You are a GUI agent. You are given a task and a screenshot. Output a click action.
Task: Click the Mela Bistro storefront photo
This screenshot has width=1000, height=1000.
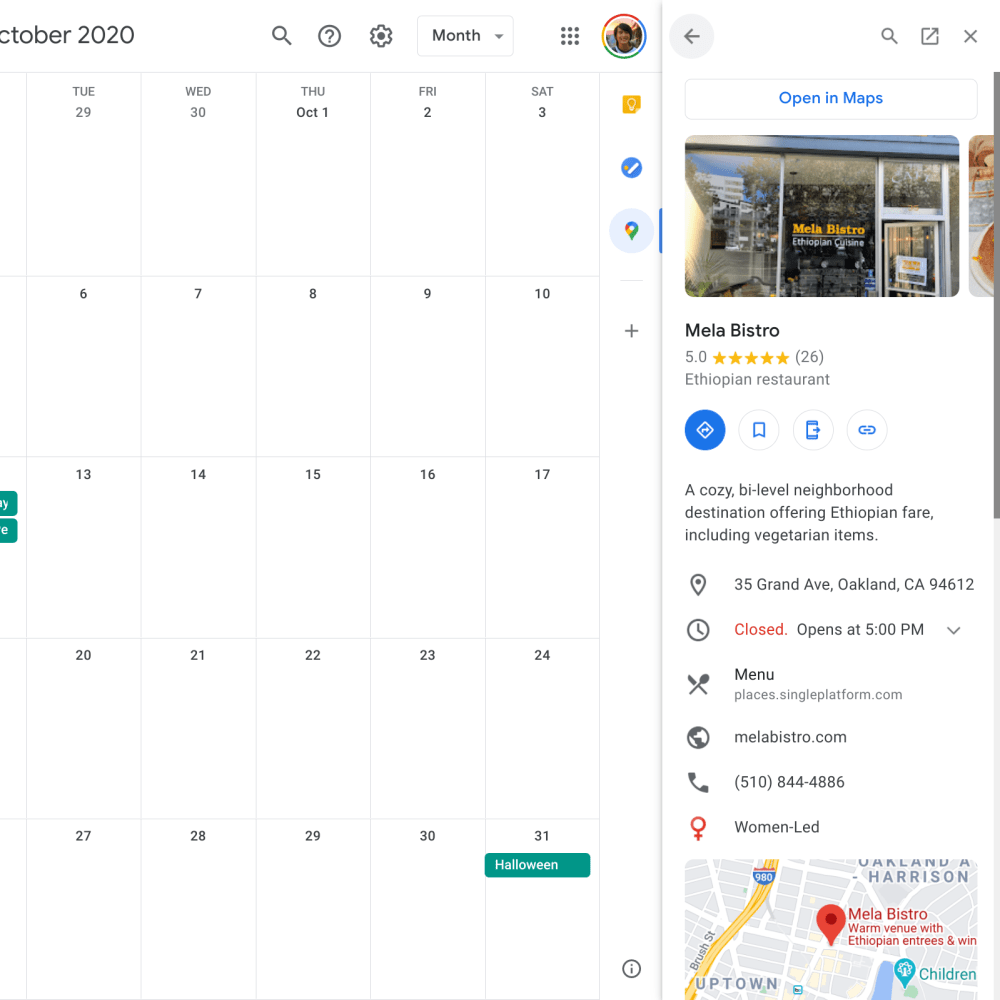coord(821,216)
